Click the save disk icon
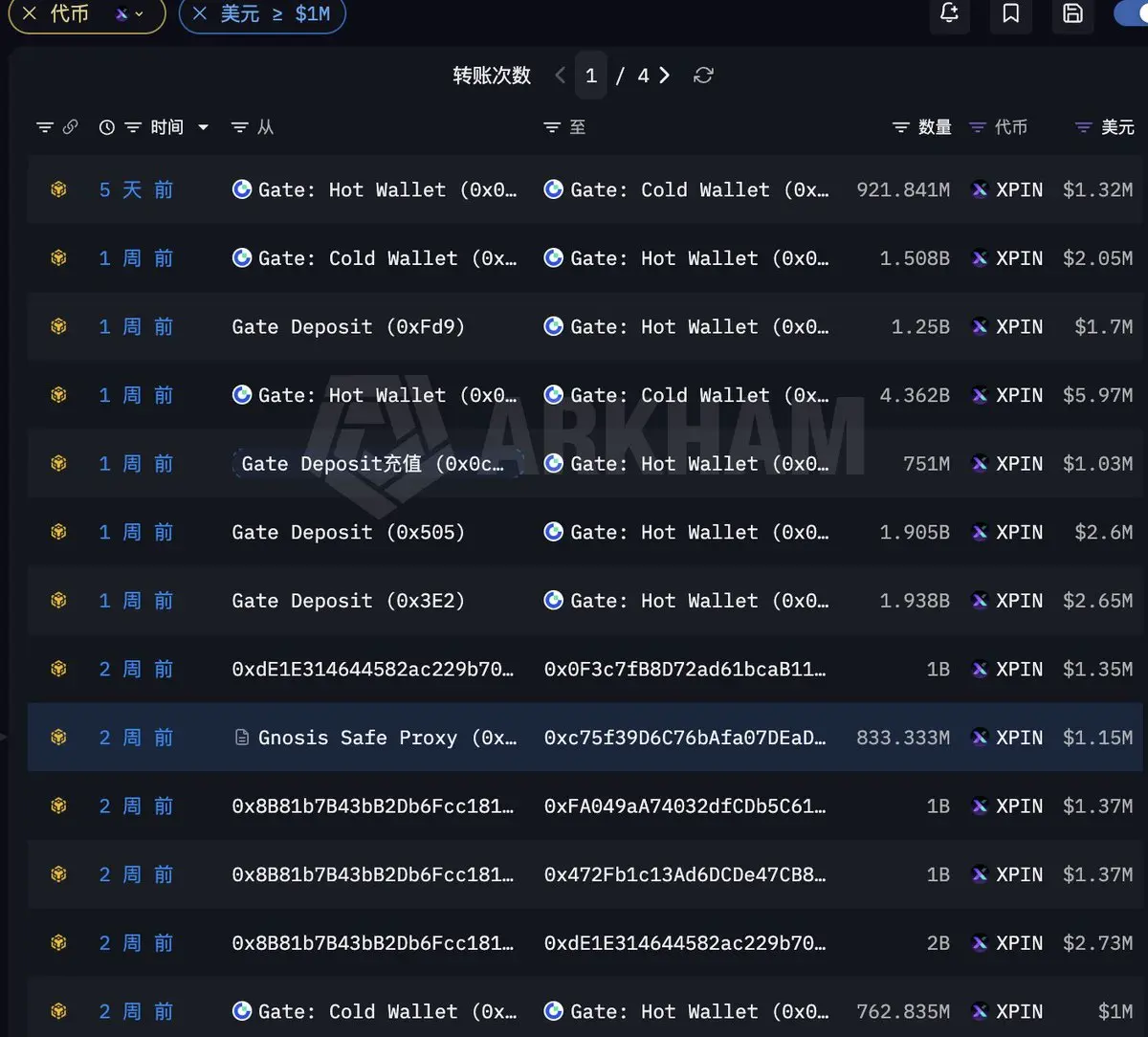This screenshot has width=1148, height=1037. coord(1073,12)
